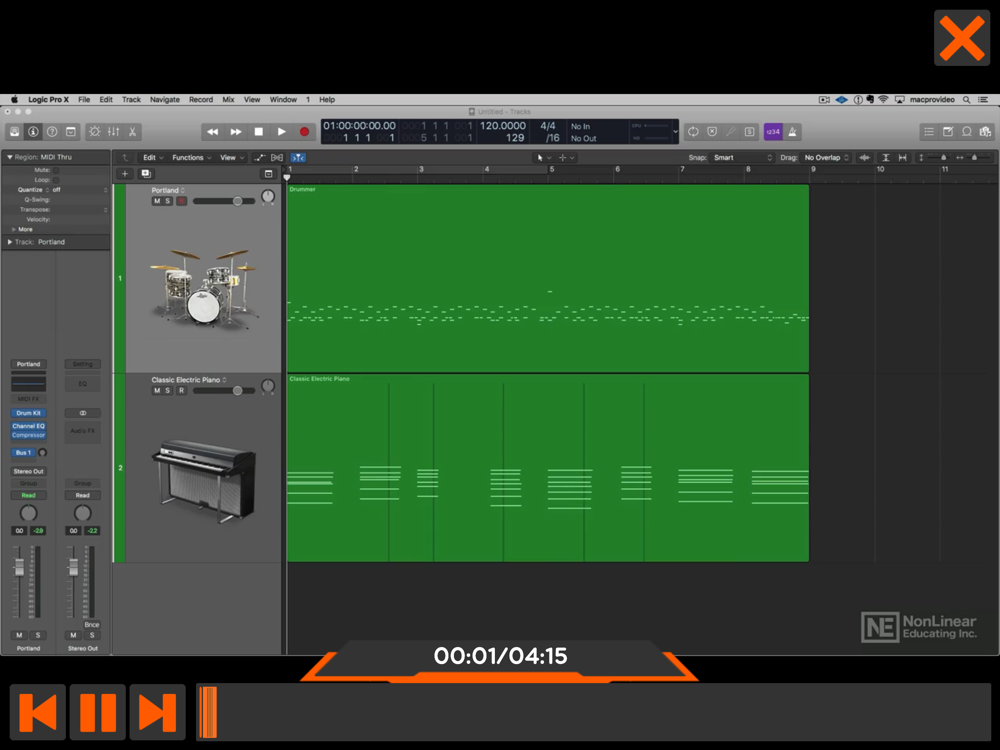Toggle the blue Catch Playhead button
1000x750 pixels.
click(298, 158)
